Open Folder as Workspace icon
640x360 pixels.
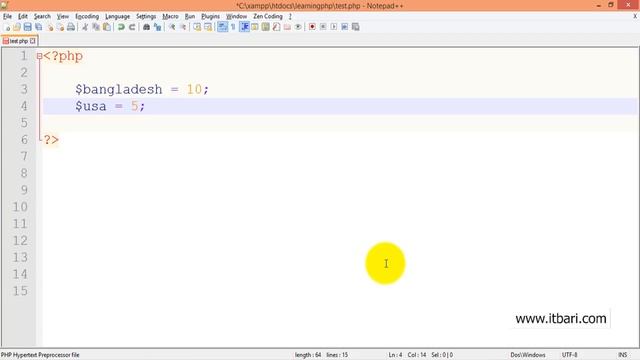coord(287,27)
